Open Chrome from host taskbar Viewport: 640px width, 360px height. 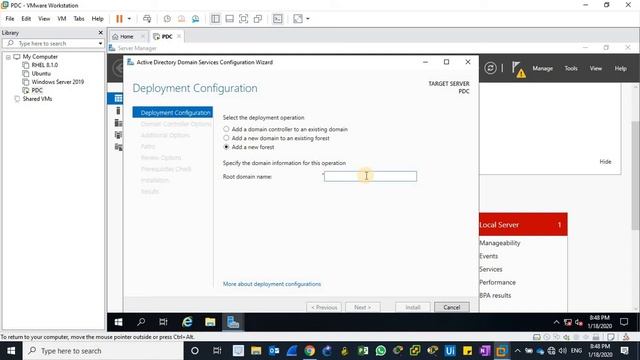tap(309, 351)
